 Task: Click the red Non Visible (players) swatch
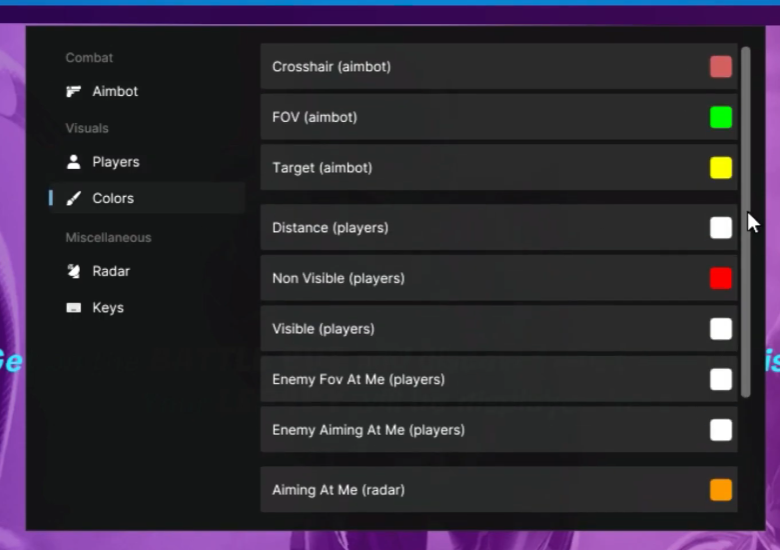pyautogui.click(x=720, y=278)
